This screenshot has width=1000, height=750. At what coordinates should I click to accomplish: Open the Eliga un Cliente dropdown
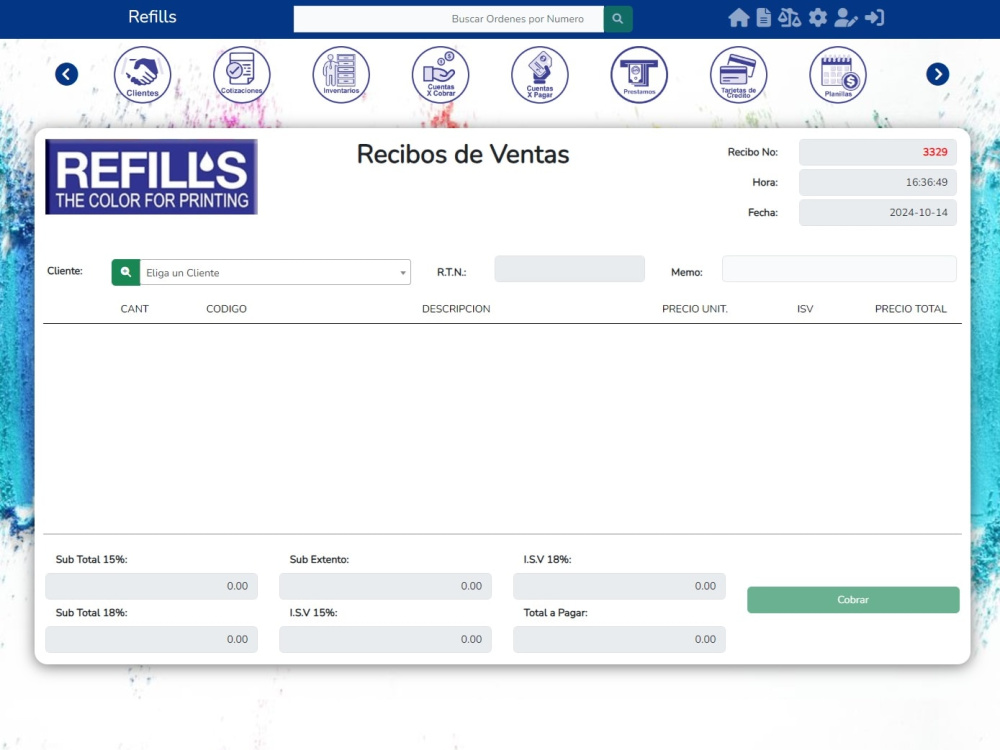[x=275, y=272]
